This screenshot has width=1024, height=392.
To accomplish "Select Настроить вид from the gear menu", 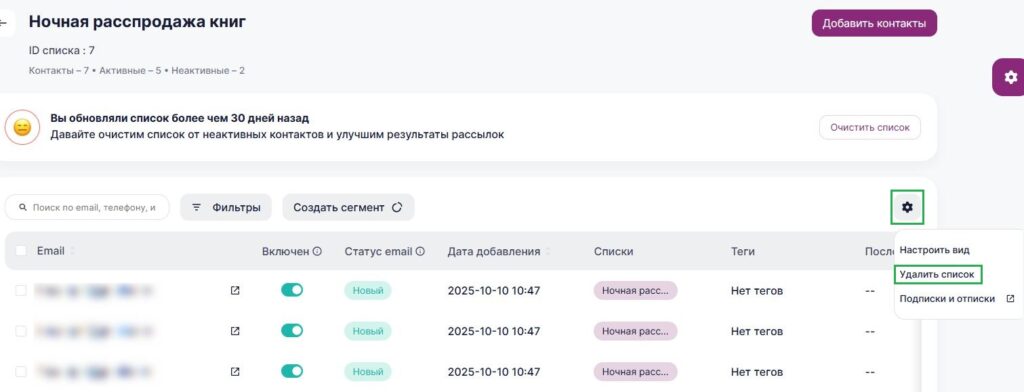I will tap(935, 250).
